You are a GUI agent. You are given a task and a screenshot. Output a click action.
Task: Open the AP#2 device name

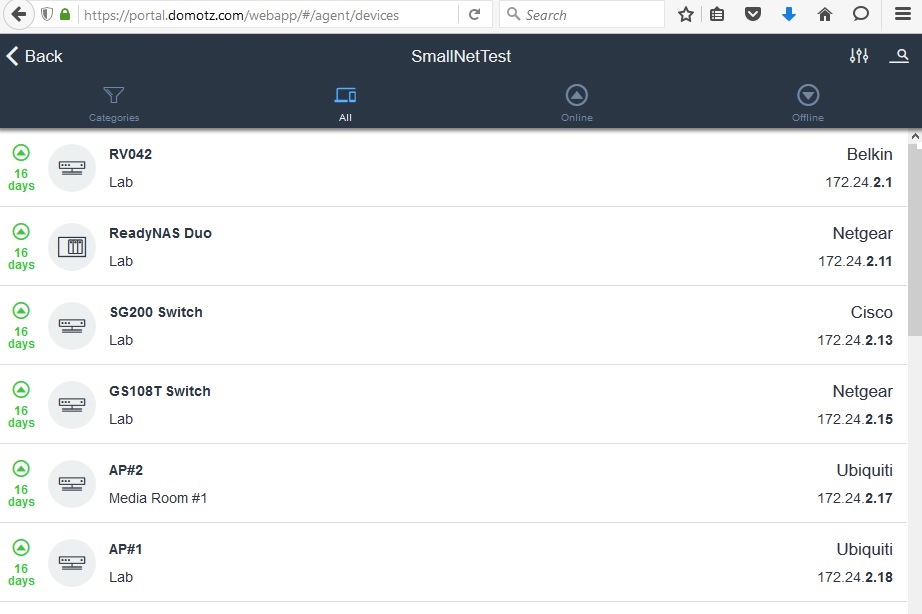[126, 470]
